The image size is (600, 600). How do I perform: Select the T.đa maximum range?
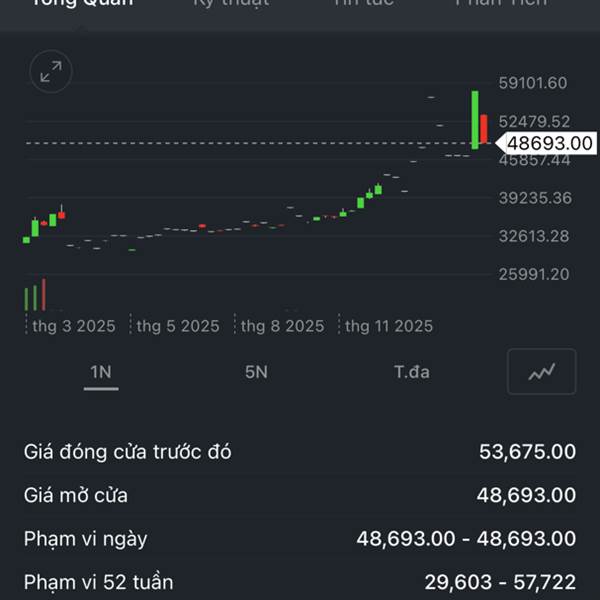pos(412,372)
